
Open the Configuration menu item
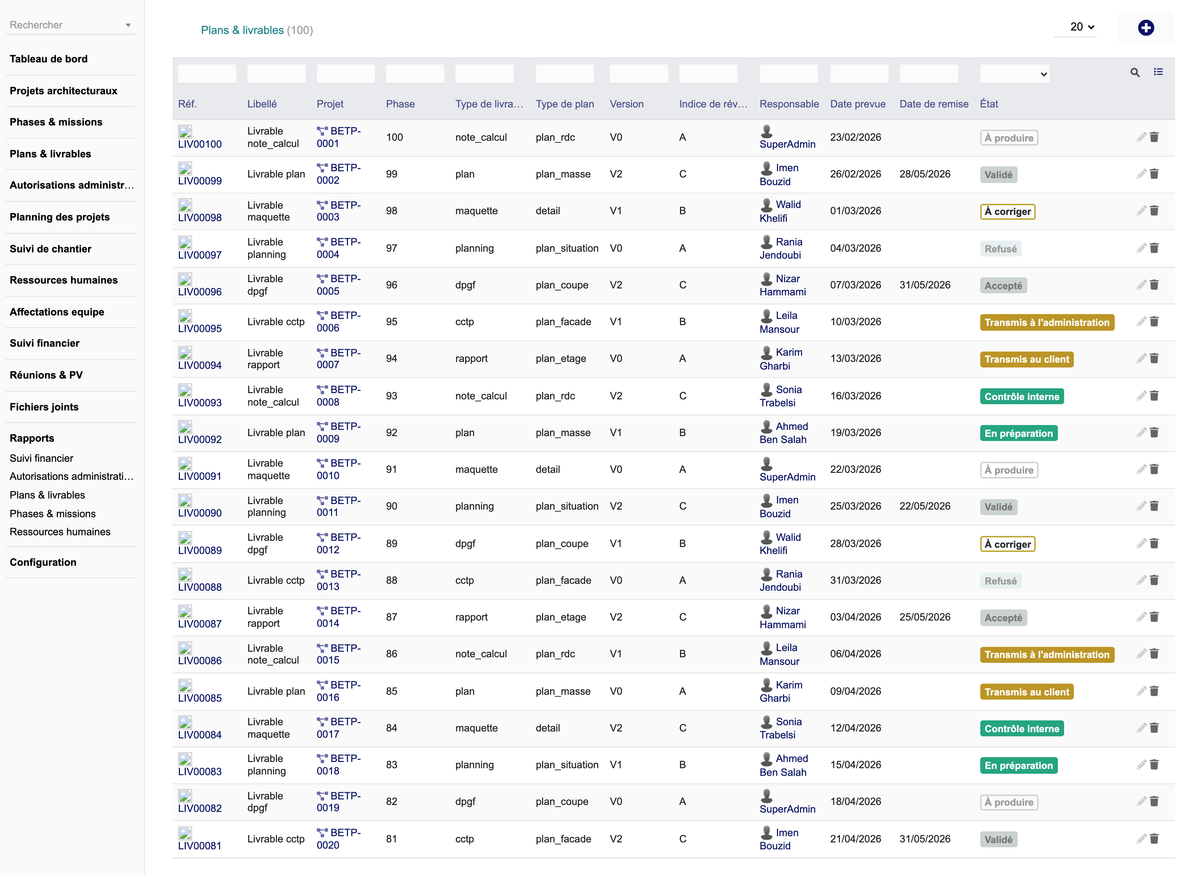click(x=43, y=562)
